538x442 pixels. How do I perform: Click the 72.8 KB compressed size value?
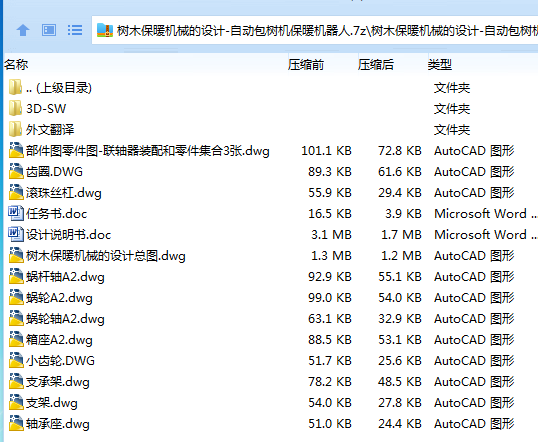pyautogui.click(x=400, y=151)
